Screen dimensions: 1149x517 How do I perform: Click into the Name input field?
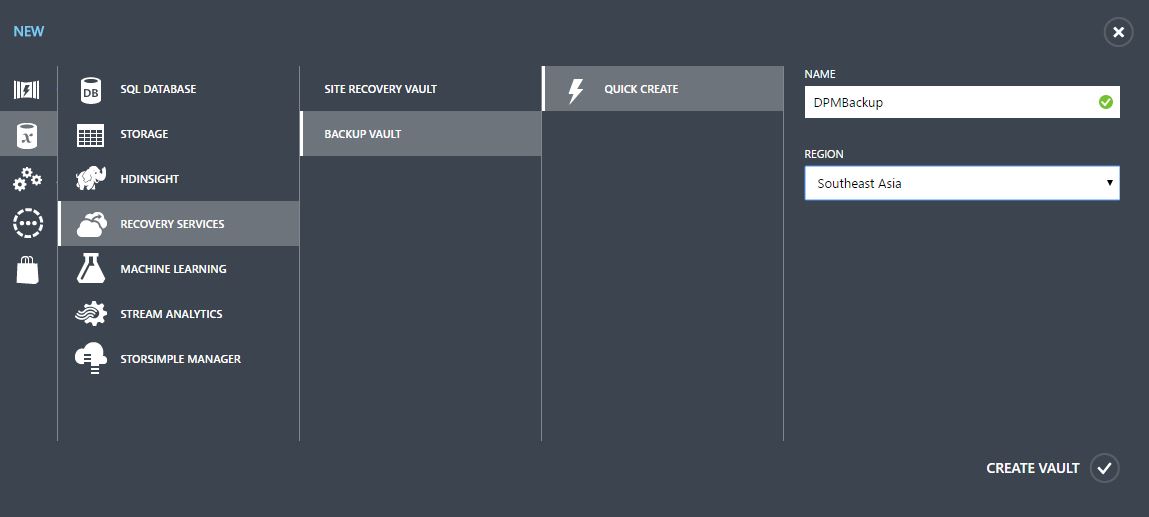962,103
